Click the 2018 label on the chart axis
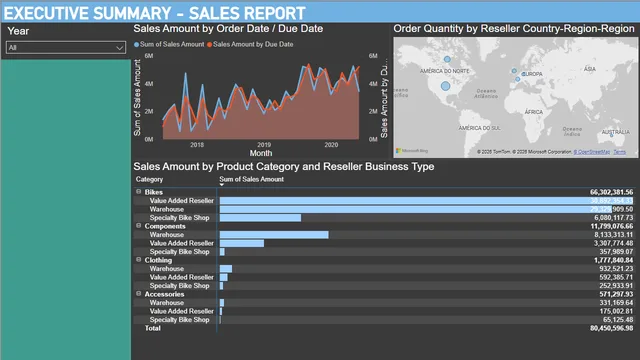This screenshot has height=360, width=640. (x=197, y=145)
